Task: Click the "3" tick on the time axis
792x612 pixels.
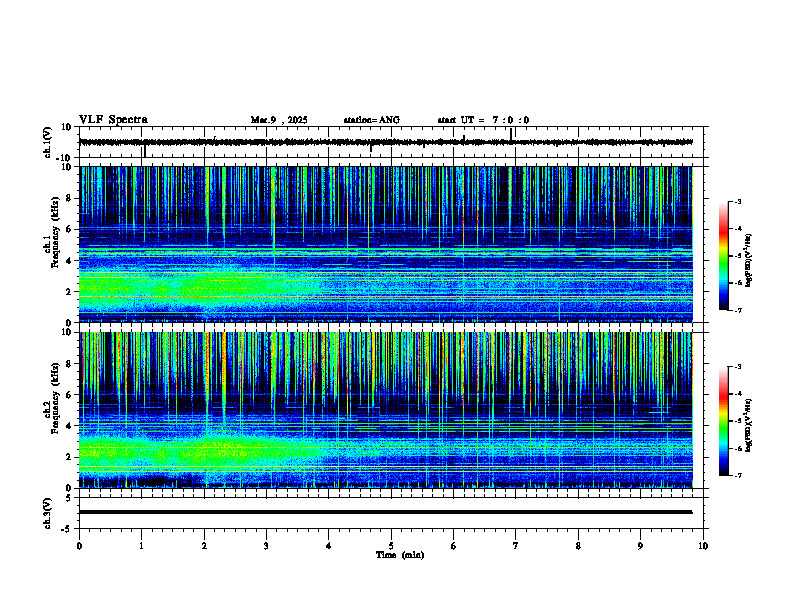Action: (266, 546)
